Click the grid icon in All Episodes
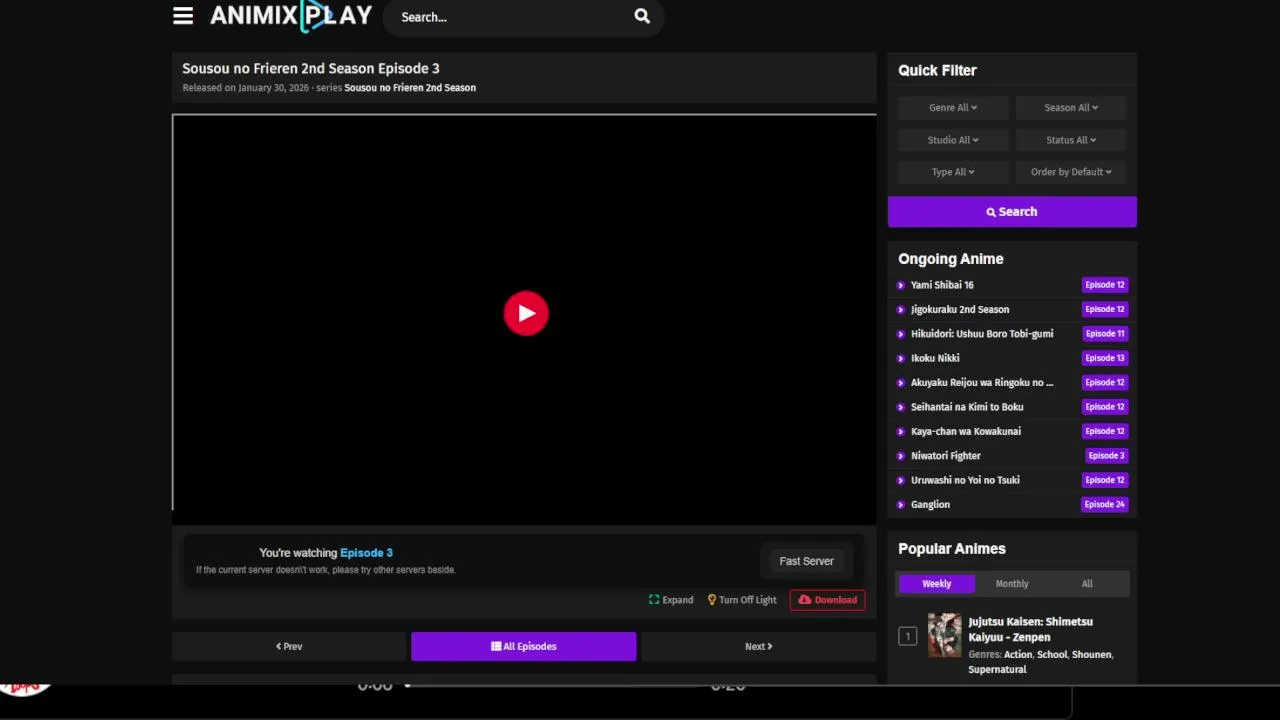The width and height of the screenshot is (1280, 720). pyautogui.click(x=496, y=646)
